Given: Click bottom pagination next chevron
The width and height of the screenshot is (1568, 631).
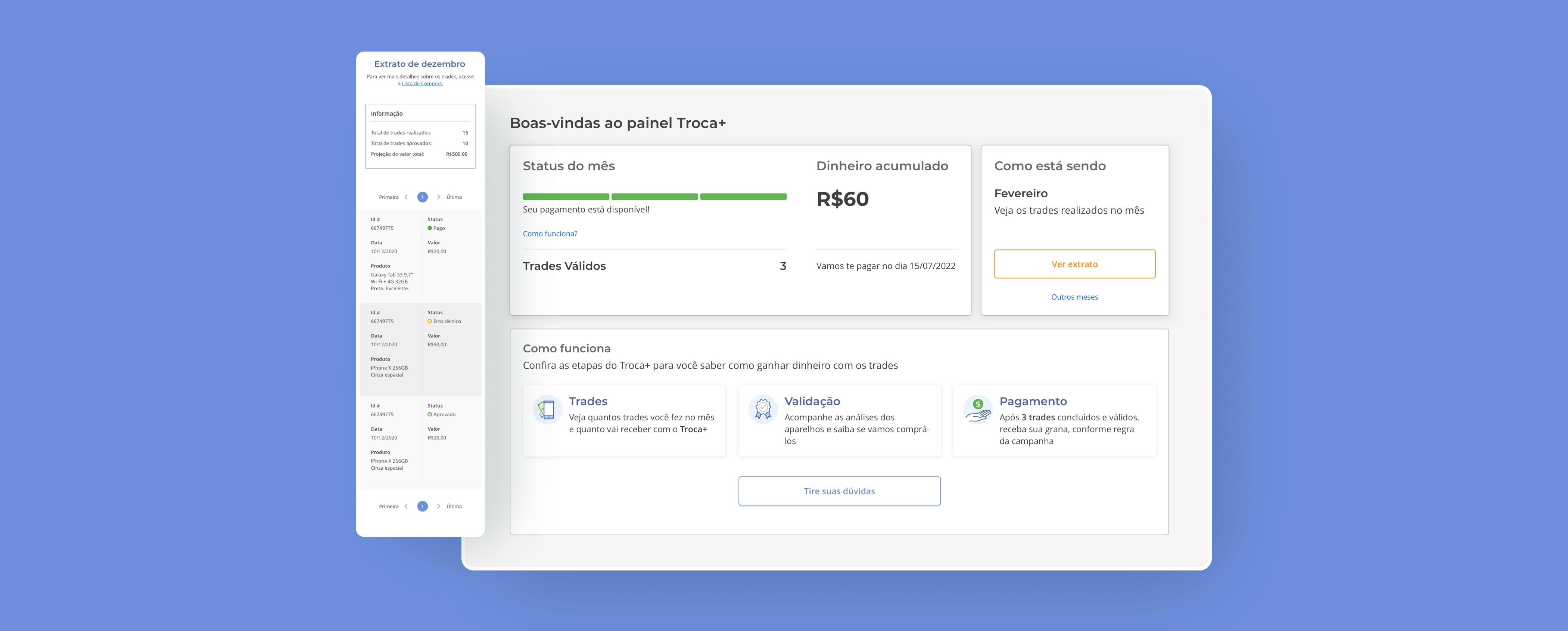Looking at the screenshot, I should click(438, 507).
